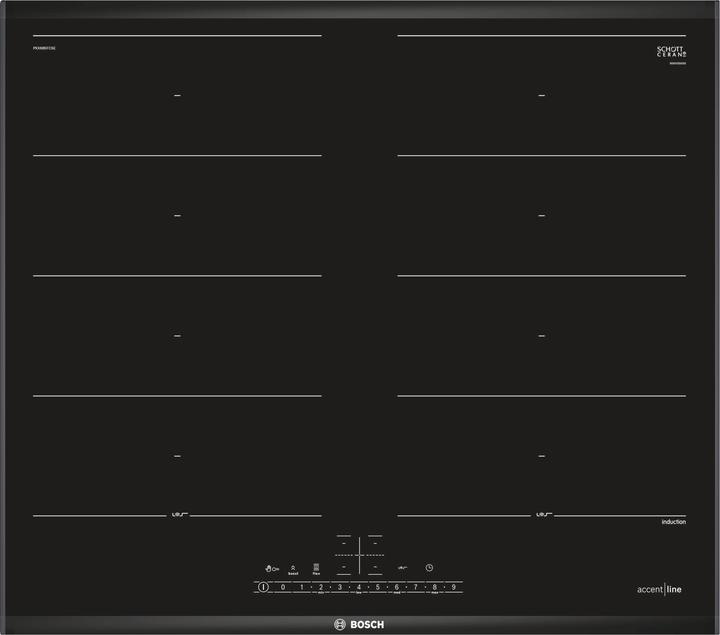The height and width of the screenshot is (635, 720).
Task: Click the accent line label
Action: (x=659, y=590)
